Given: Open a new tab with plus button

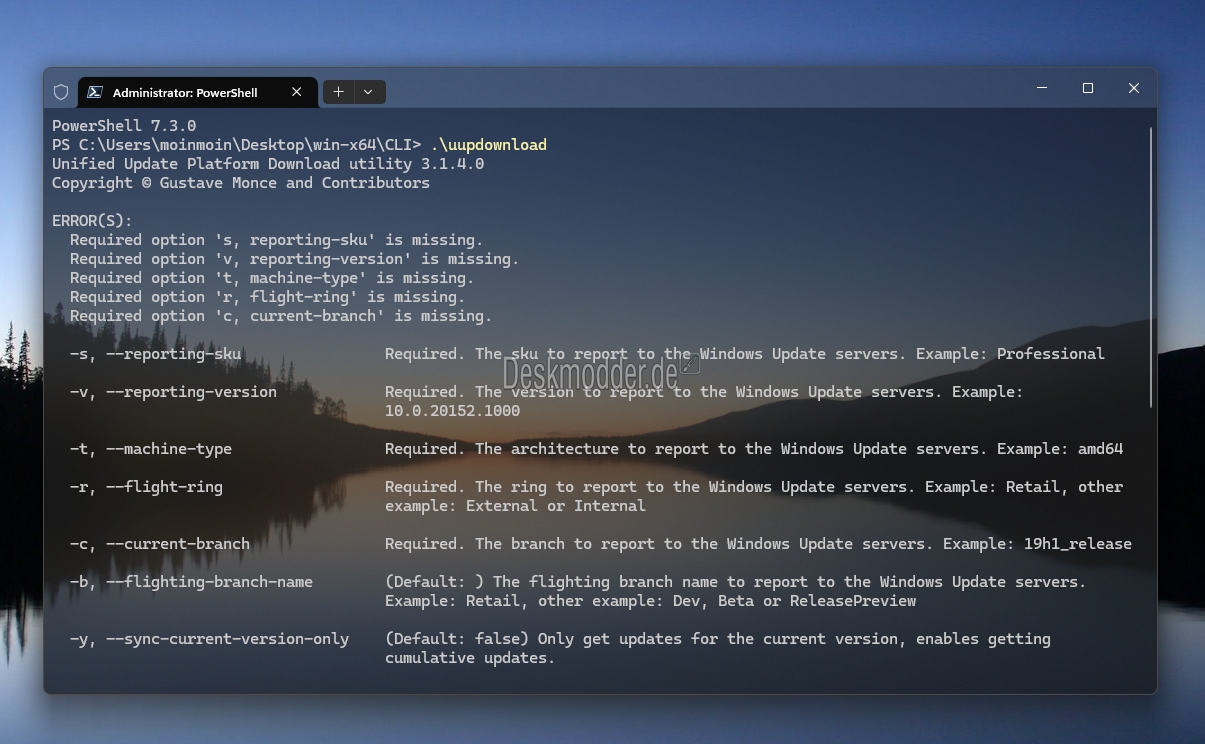Looking at the screenshot, I should [339, 92].
